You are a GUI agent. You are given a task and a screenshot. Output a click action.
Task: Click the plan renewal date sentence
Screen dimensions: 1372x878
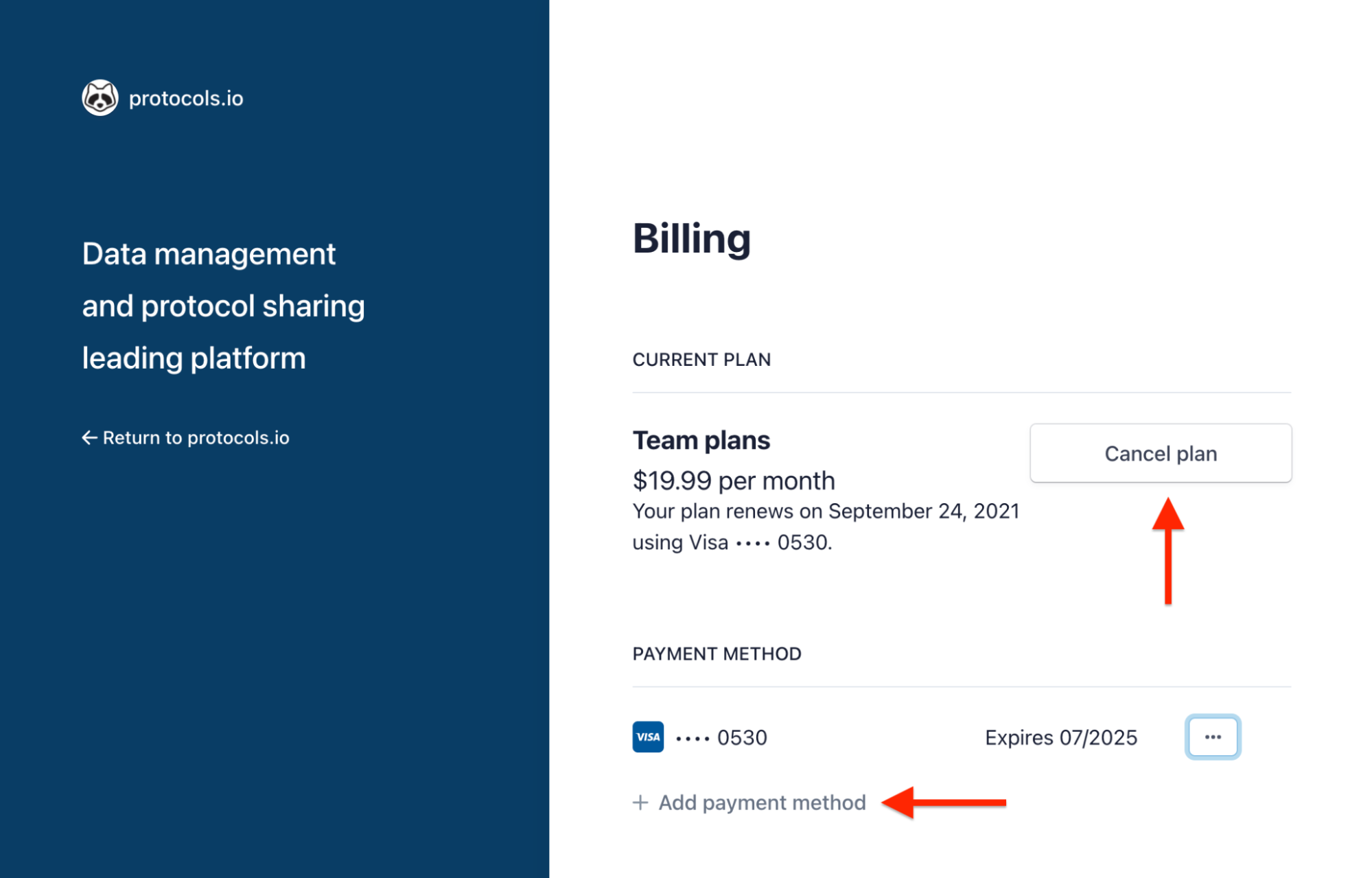[825, 512]
